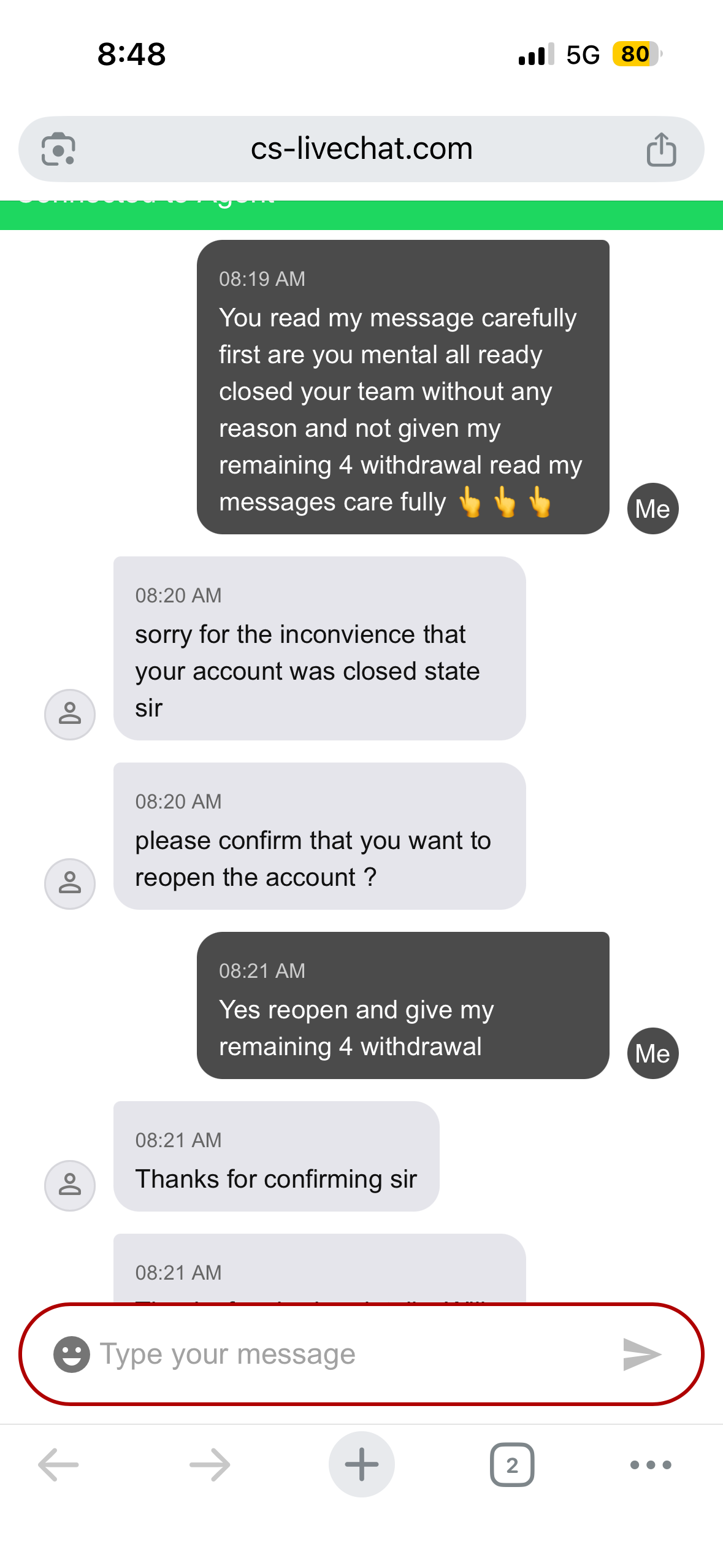
Task: Tap the 'You read my message carefully' bubble
Action: pos(402,388)
